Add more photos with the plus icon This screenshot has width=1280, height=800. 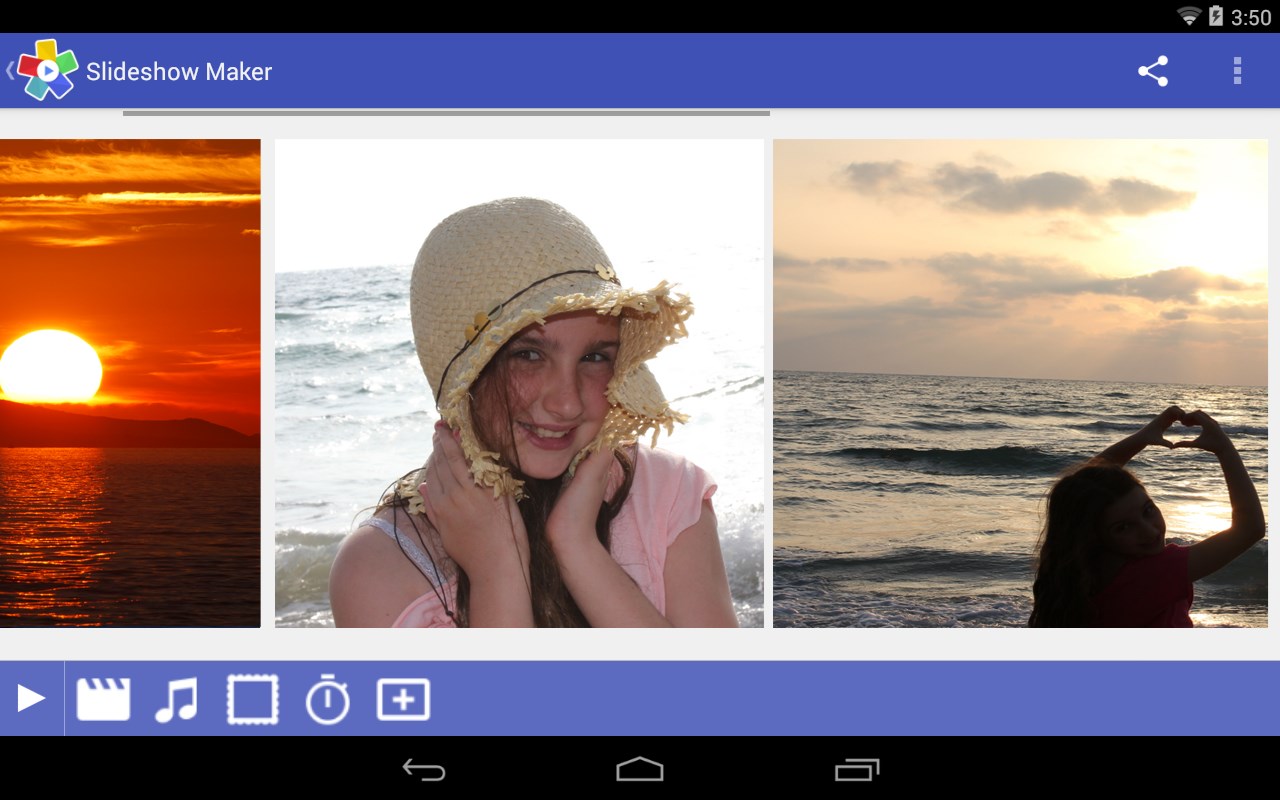(x=402, y=699)
